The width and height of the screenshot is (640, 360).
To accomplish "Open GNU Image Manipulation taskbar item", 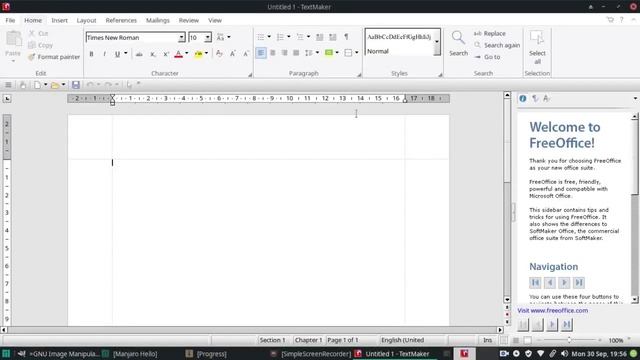I will (x=59, y=354).
